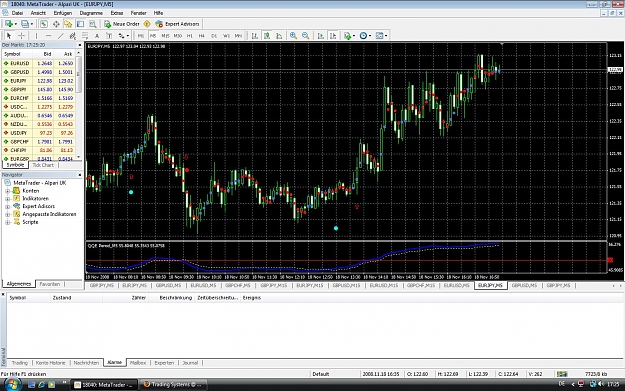Display chart as line chart

(x=279, y=36)
